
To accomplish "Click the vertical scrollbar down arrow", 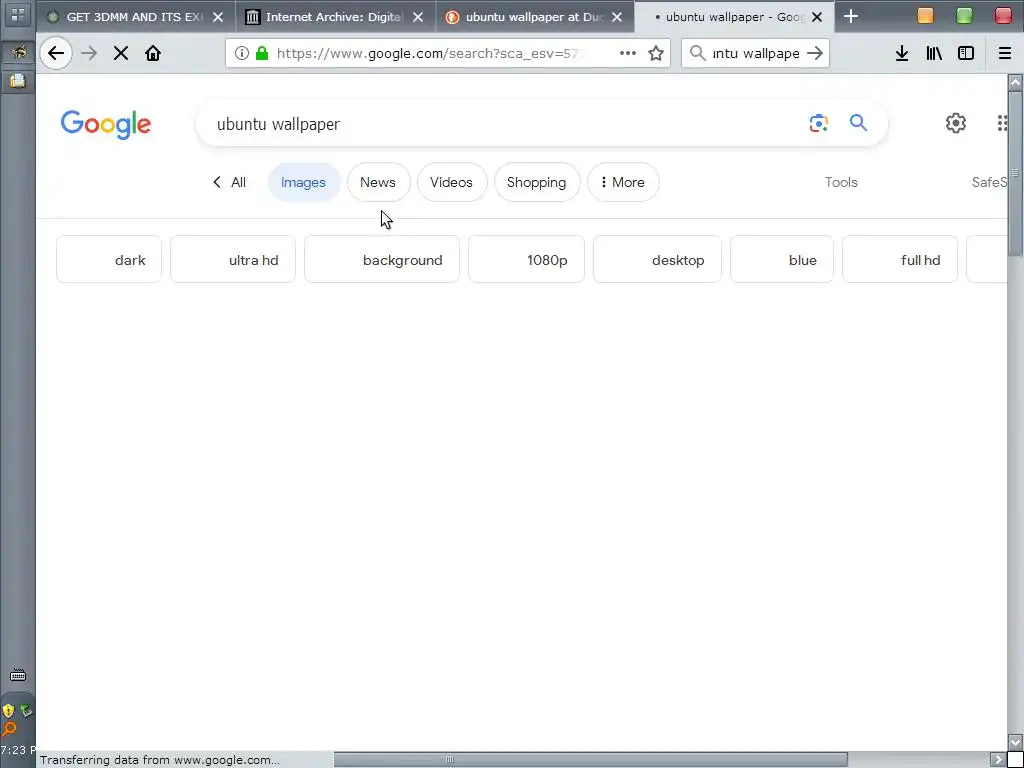I will tap(1015, 742).
